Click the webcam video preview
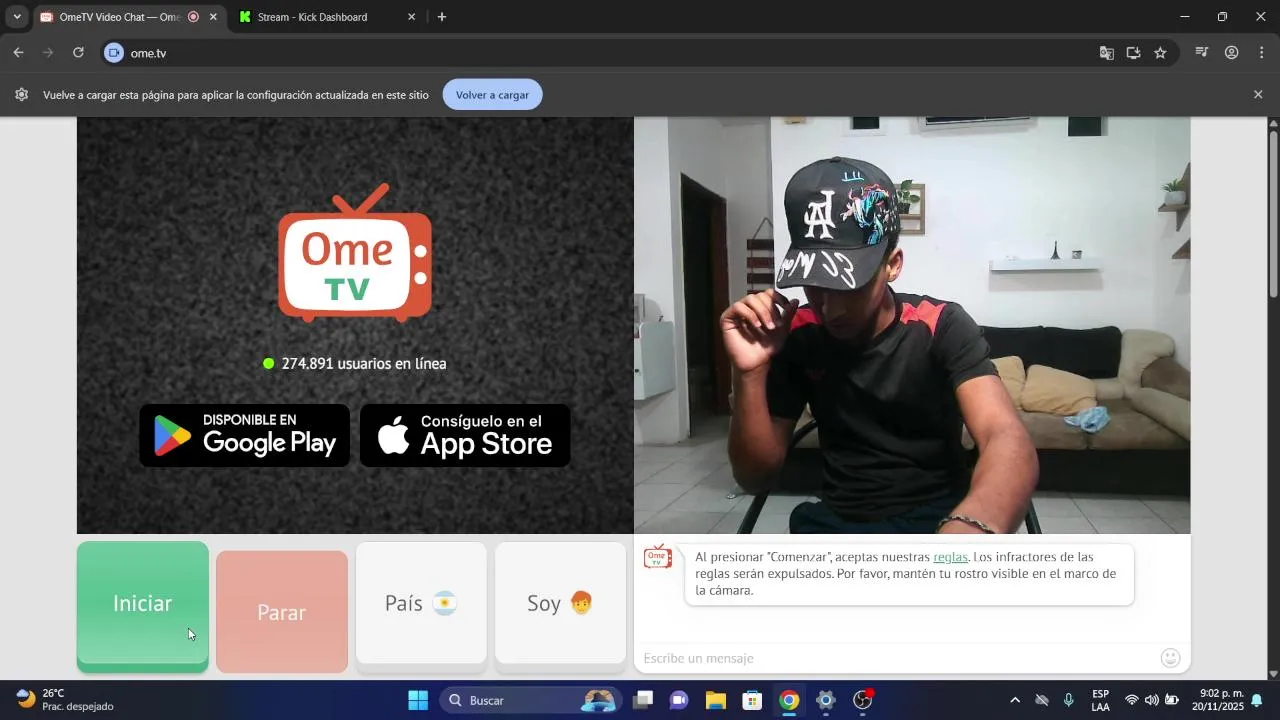The image size is (1280, 720). coord(912,325)
